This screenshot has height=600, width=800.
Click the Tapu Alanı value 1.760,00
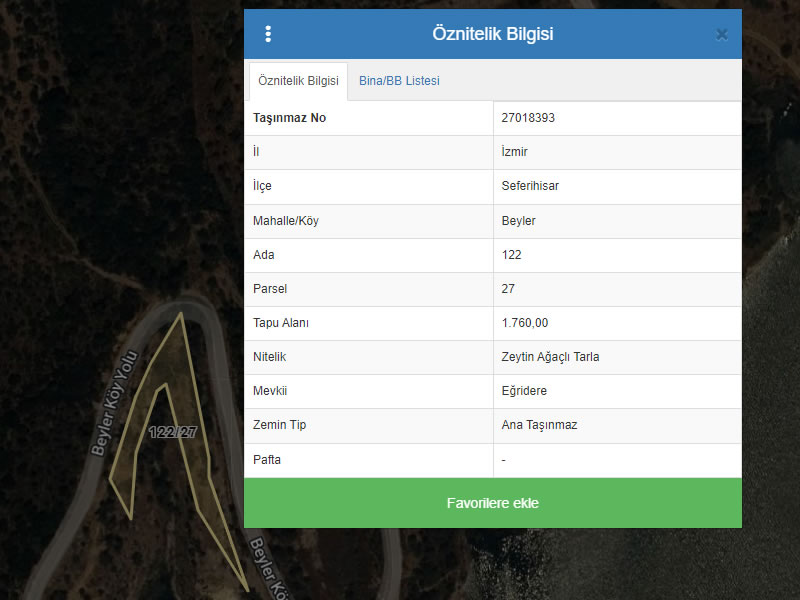(x=525, y=323)
